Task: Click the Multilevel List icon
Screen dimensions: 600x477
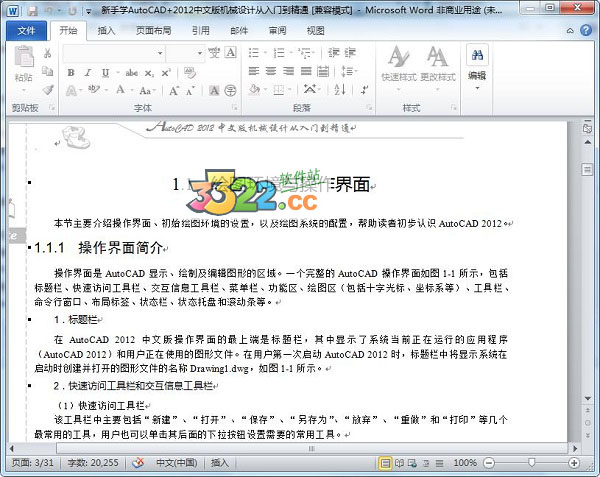Action: coord(305,53)
